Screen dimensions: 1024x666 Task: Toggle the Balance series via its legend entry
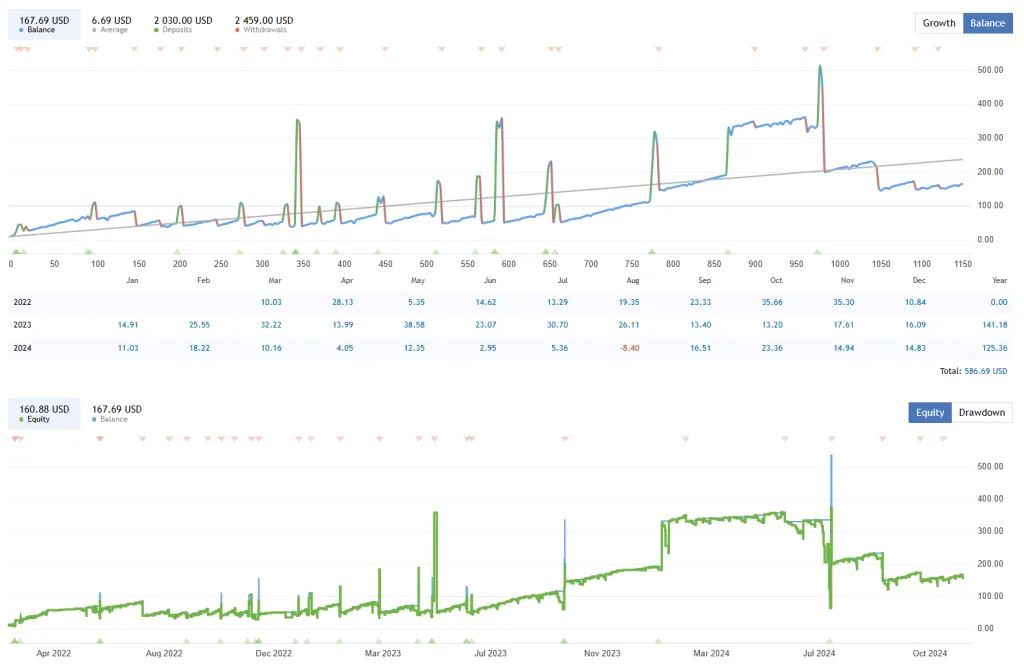click(42, 31)
